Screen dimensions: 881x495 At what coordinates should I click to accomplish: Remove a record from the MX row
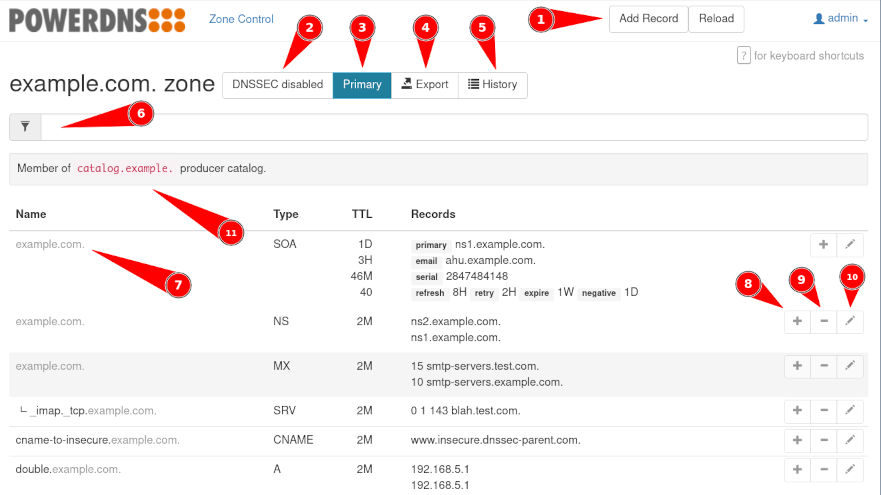[824, 366]
